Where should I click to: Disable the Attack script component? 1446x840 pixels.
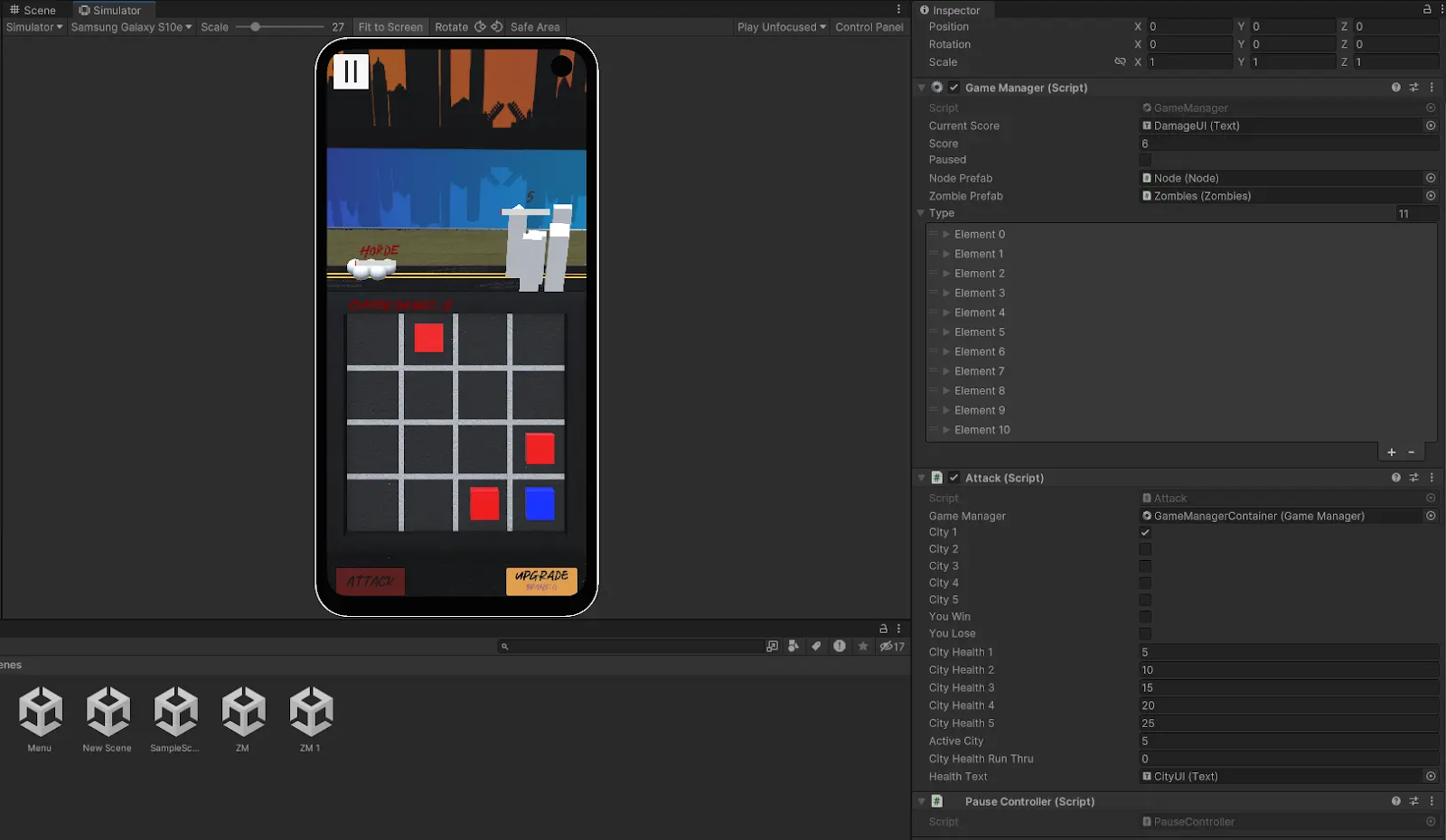[x=954, y=478]
